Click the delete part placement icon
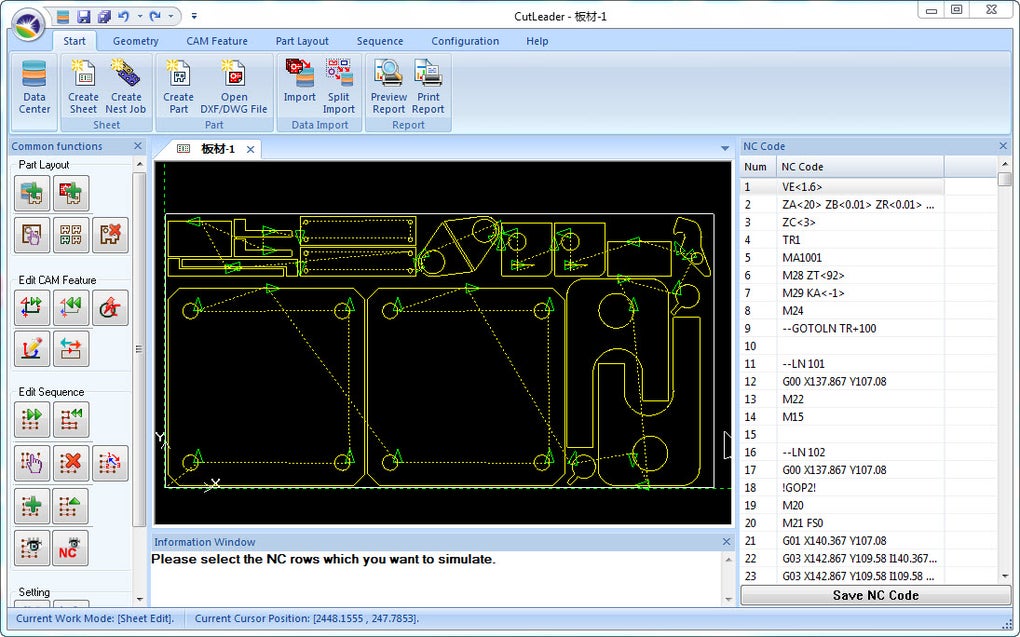 110,235
